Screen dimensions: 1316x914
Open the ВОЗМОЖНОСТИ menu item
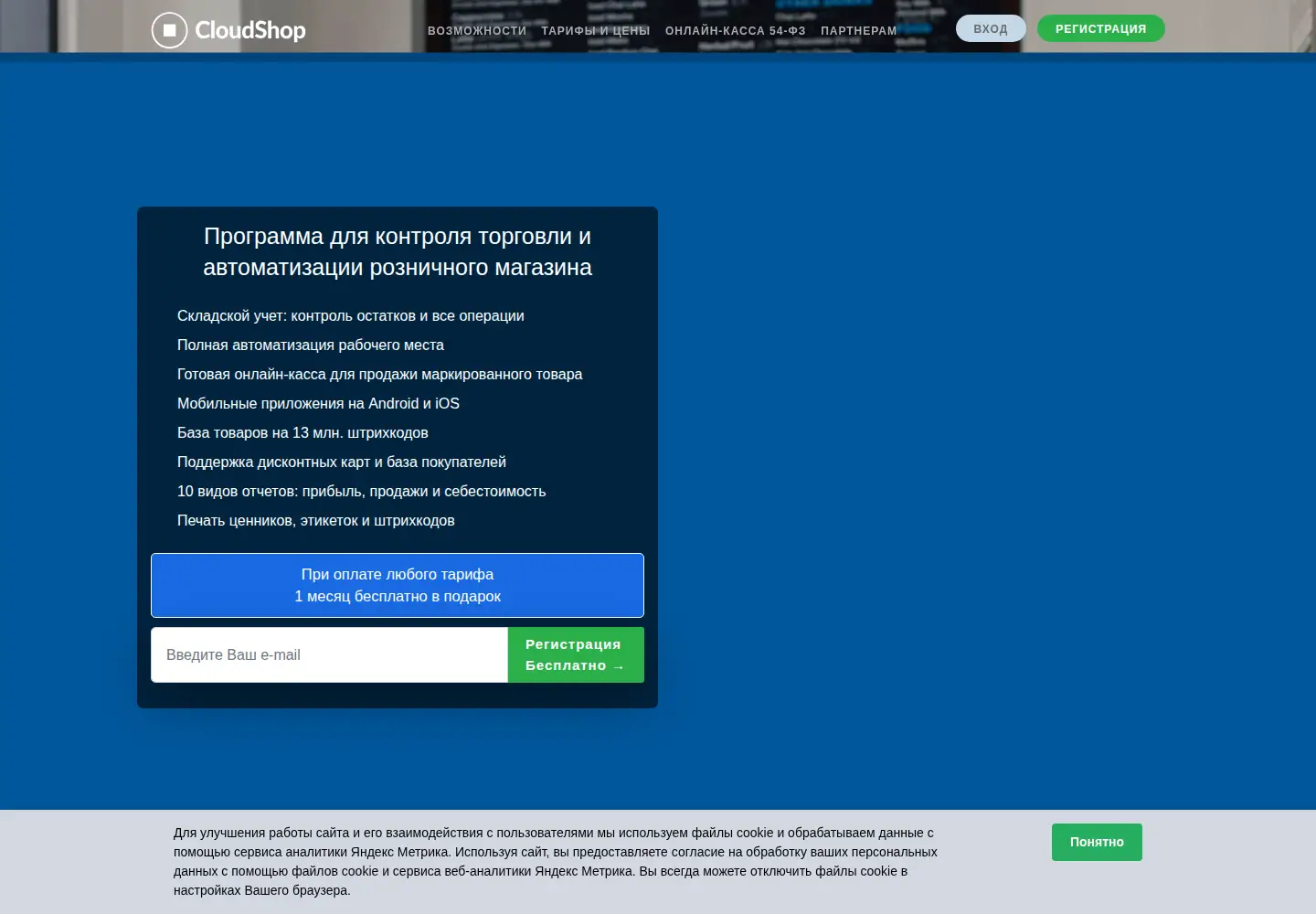pyautogui.click(x=477, y=31)
